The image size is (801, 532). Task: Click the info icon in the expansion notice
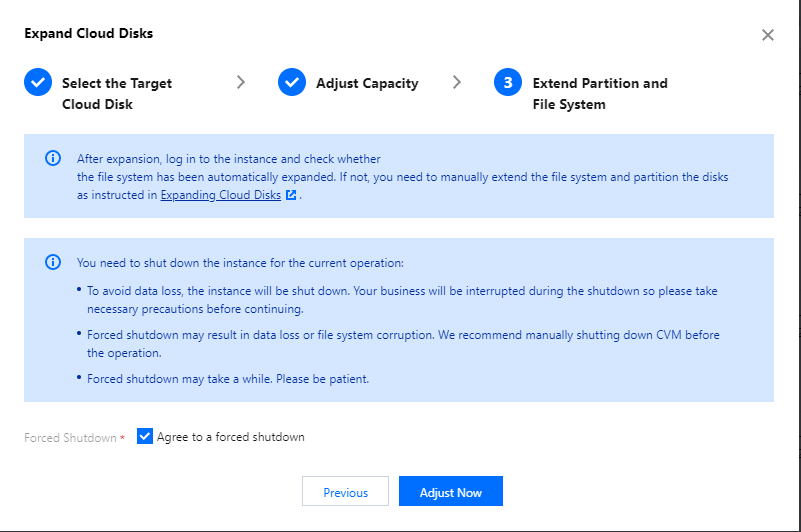coord(53,158)
